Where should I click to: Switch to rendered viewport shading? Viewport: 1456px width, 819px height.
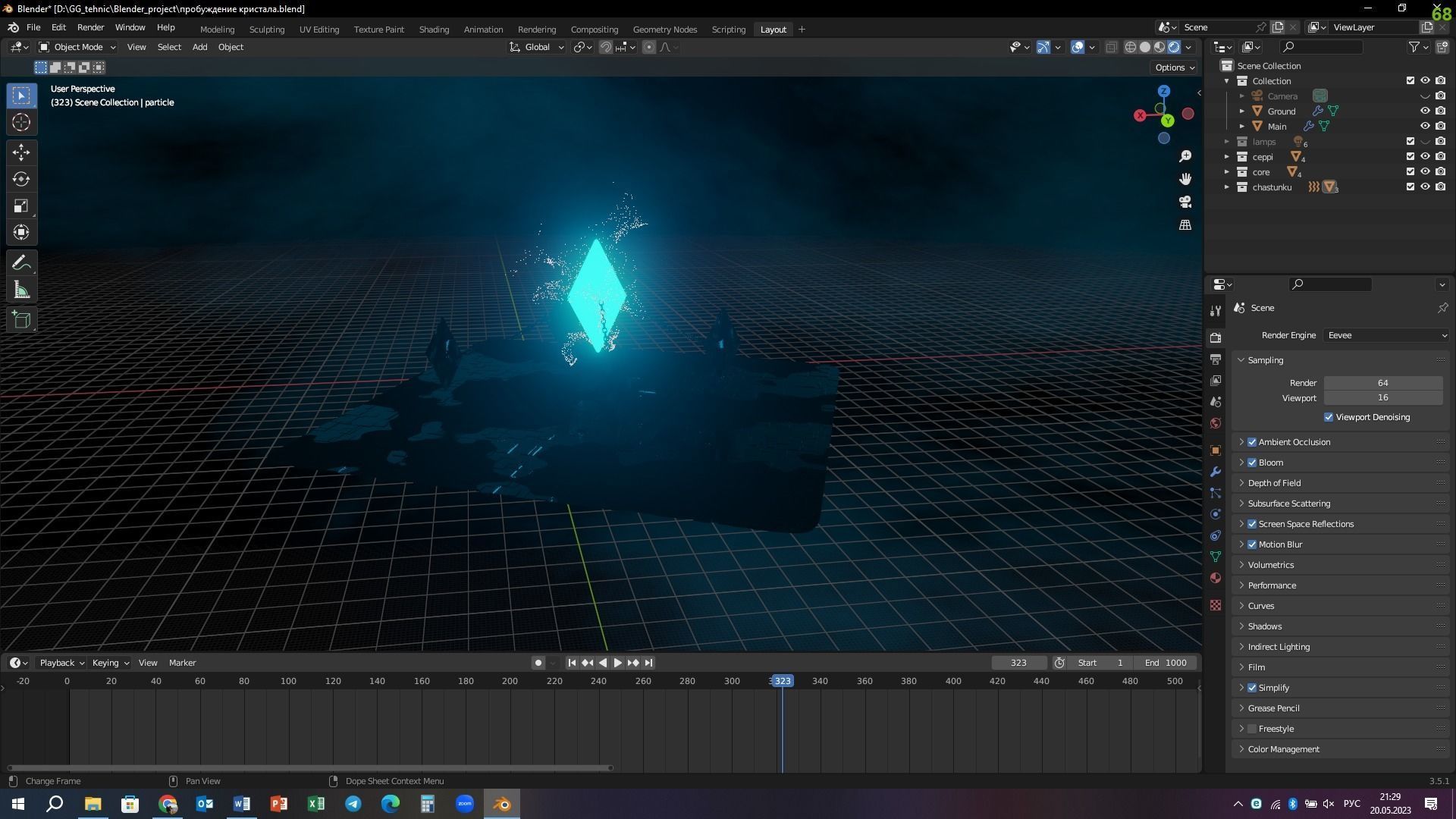pos(1174,47)
